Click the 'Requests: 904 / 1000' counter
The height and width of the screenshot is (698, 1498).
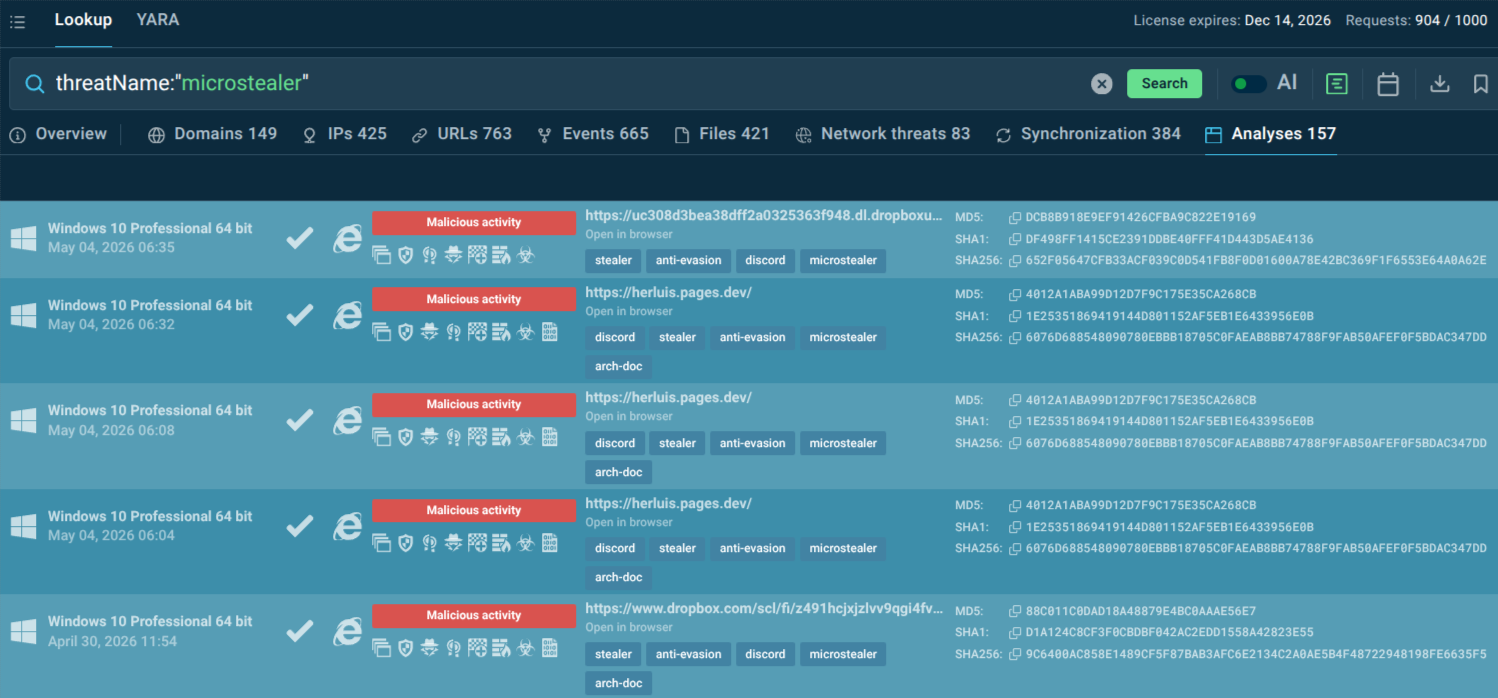coord(1416,20)
